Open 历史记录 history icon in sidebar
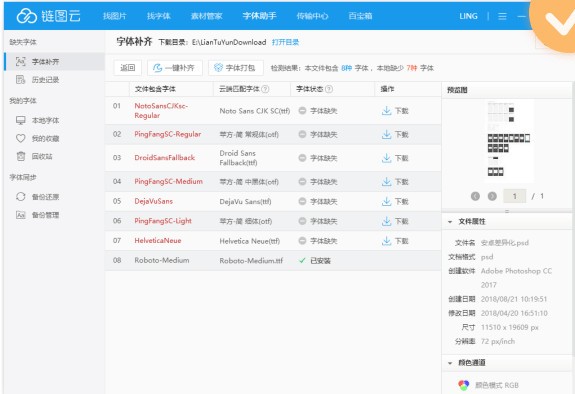This screenshot has height=394, width=575. (21, 79)
